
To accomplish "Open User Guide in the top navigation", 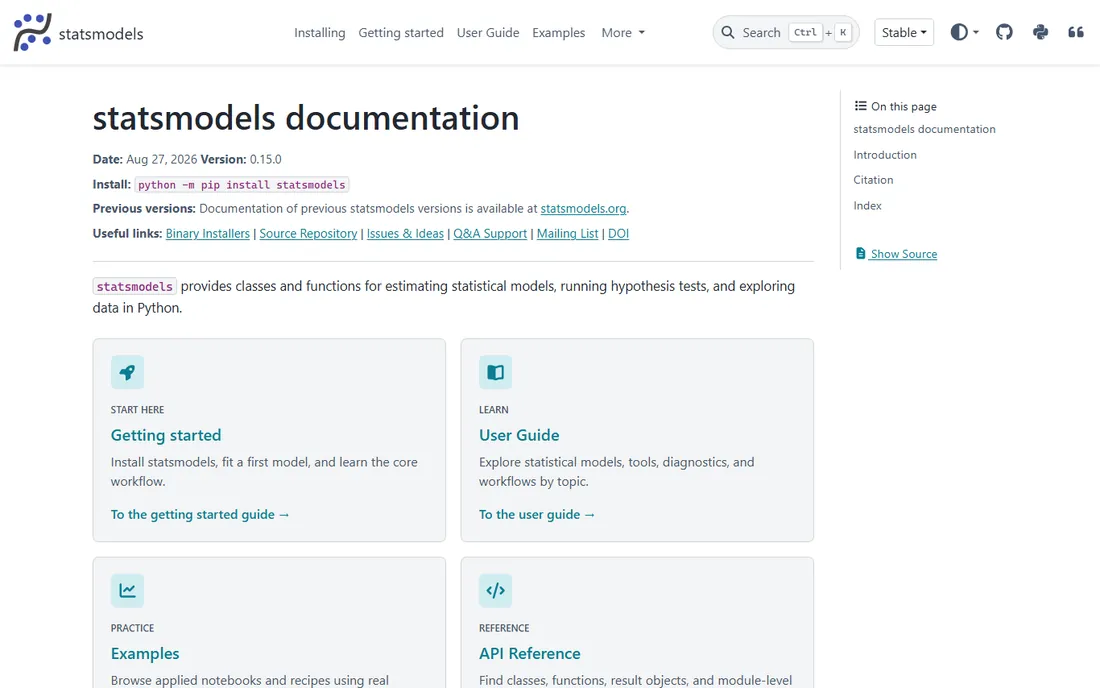I will coord(488,33).
